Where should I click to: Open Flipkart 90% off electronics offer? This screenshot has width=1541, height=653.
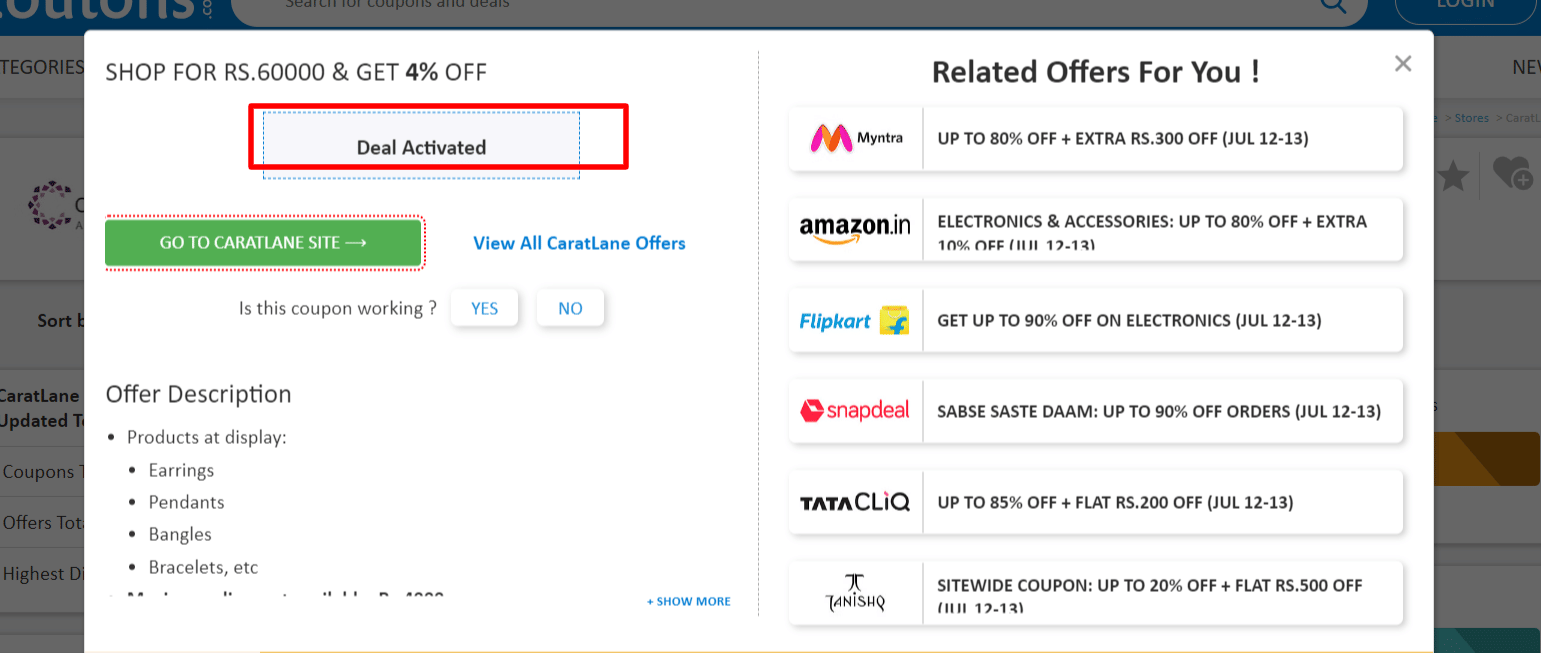pos(1129,320)
